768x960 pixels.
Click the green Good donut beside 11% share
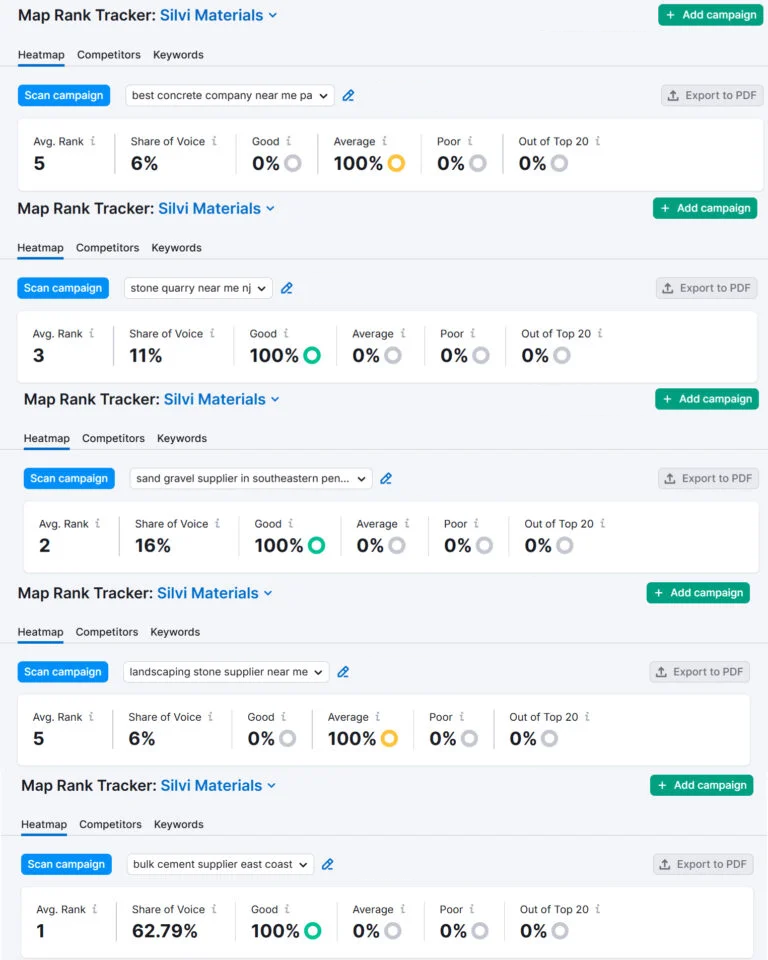coord(312,355)
